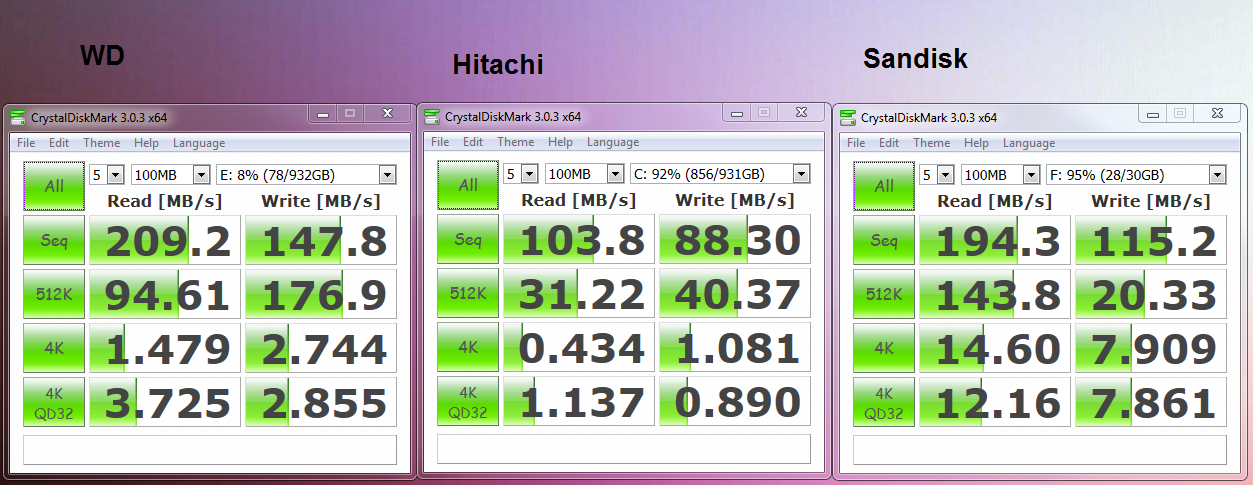This screenshot has height=485, width=1253.
Task: Select the 194.3 Seq read result
Action: click(995, 240)
